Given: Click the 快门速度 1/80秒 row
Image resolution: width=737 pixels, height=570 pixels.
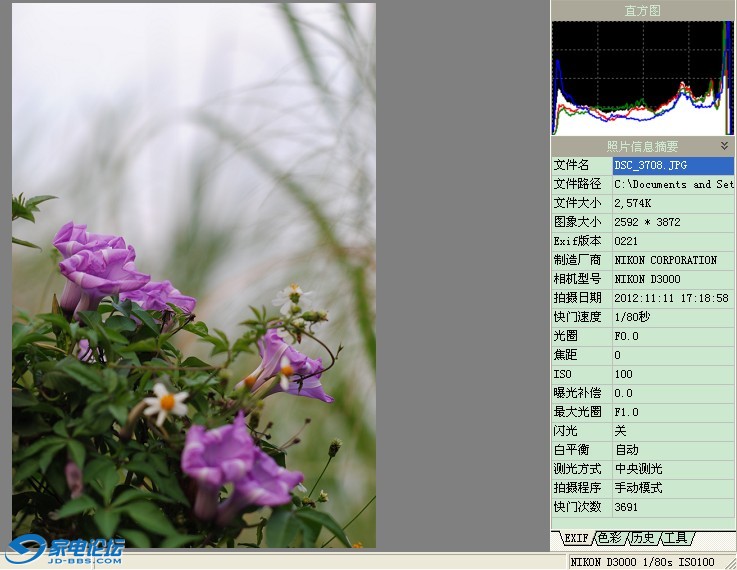Looking at the screenshot, I should (642, 317).
